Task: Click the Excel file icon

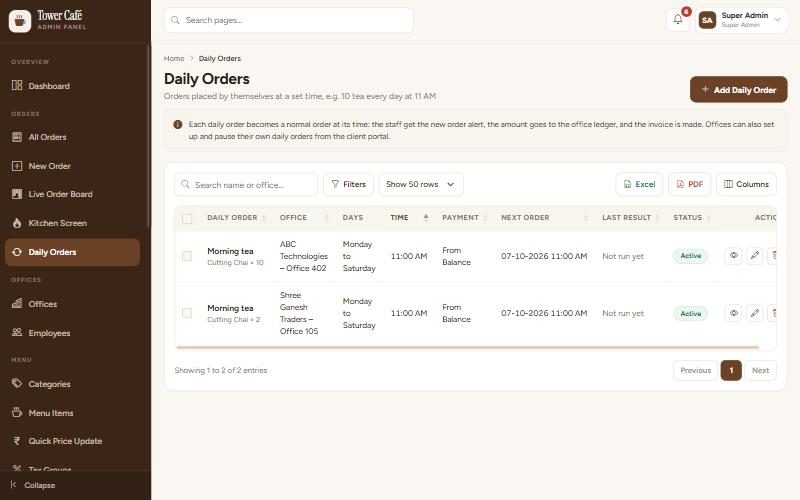Action: pos(628,184)
